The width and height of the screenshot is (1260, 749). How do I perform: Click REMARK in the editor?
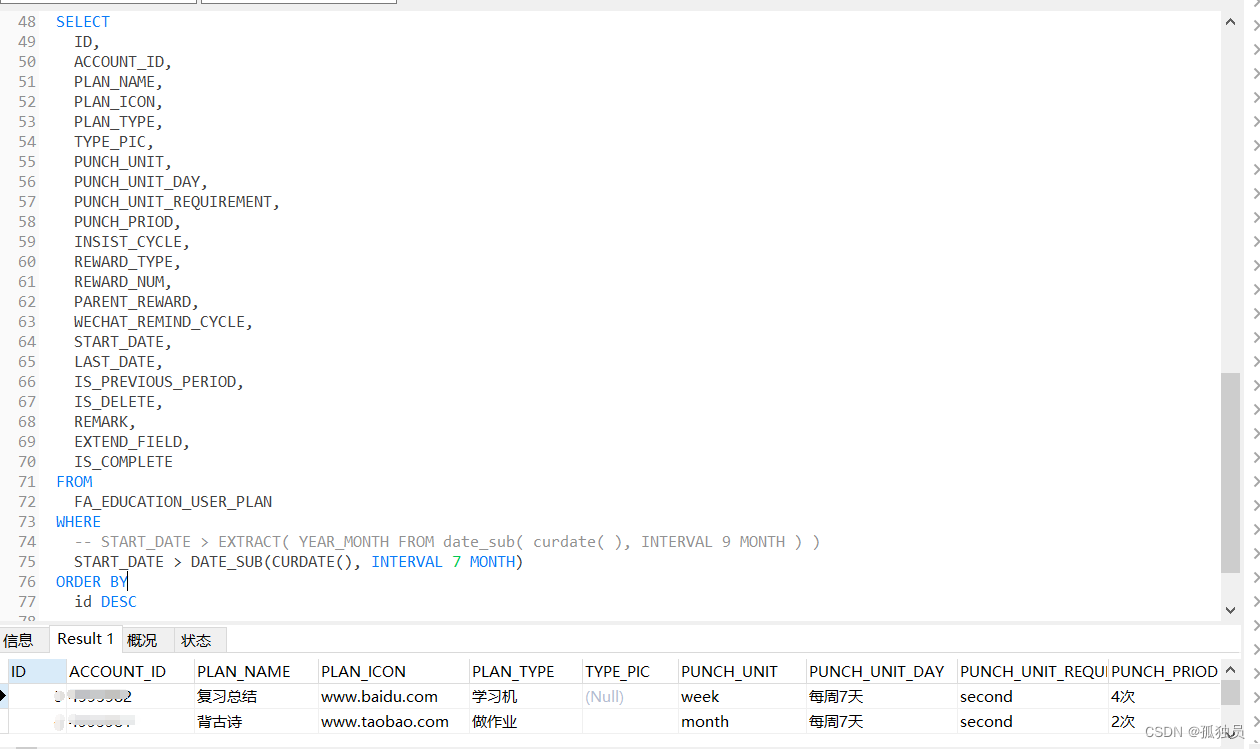click(101, 421)
